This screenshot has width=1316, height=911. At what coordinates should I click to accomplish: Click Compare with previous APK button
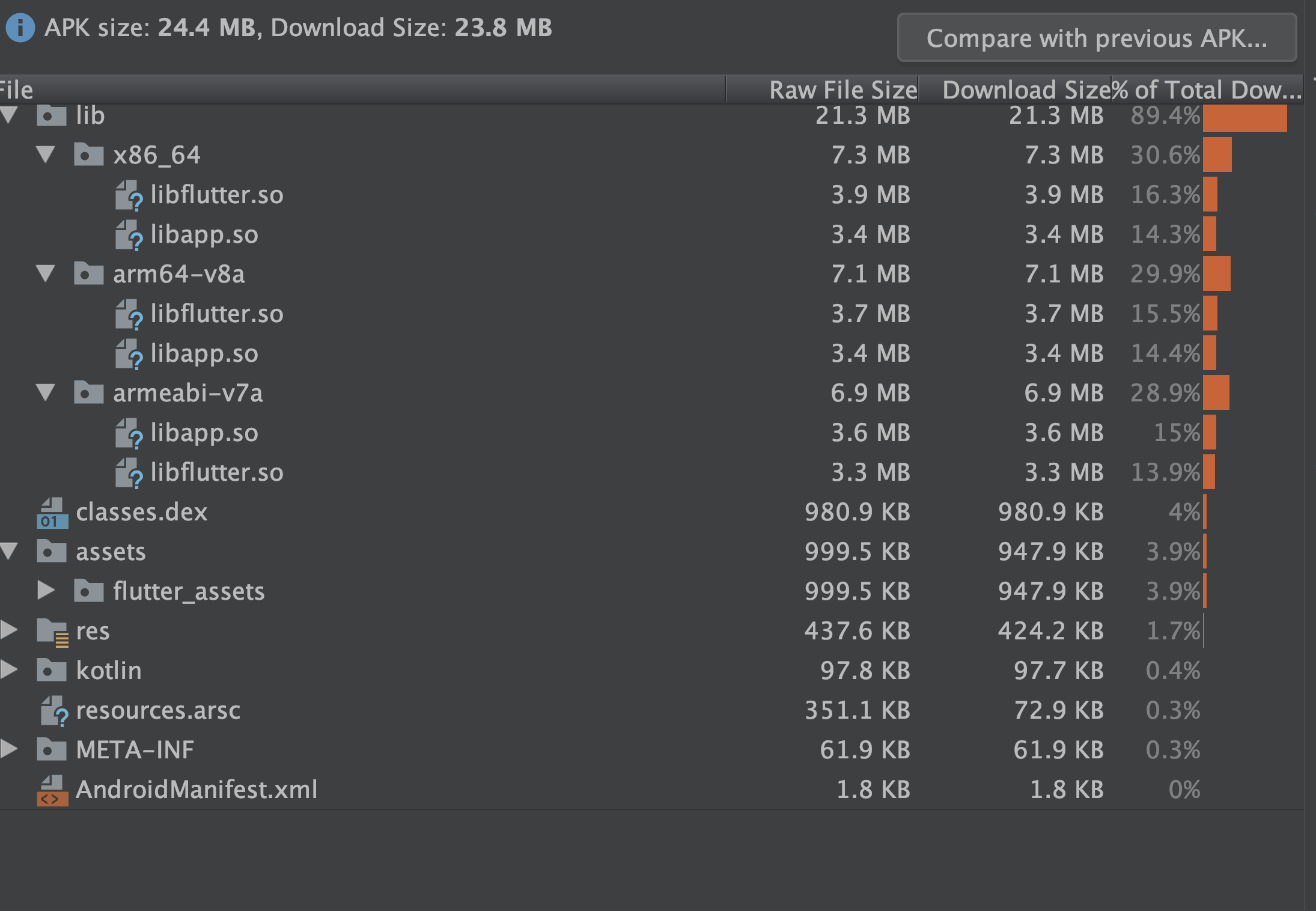pos(1097,38)
